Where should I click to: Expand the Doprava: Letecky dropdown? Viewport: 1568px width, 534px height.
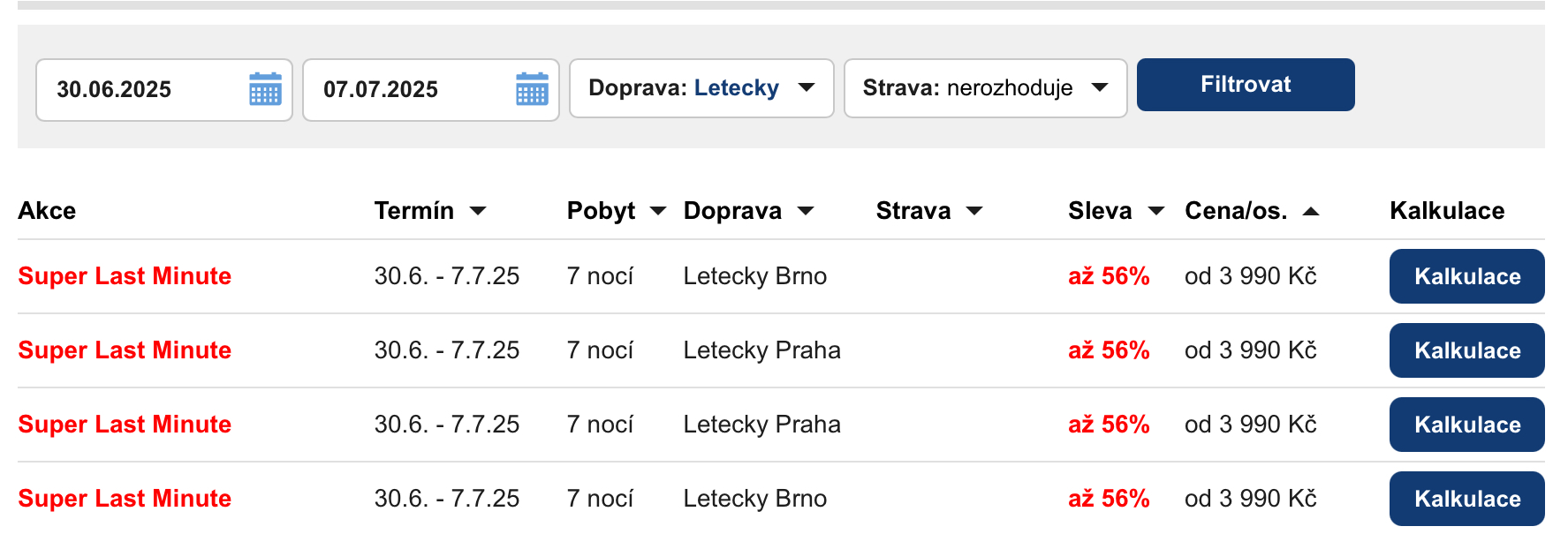coord(701,88)
